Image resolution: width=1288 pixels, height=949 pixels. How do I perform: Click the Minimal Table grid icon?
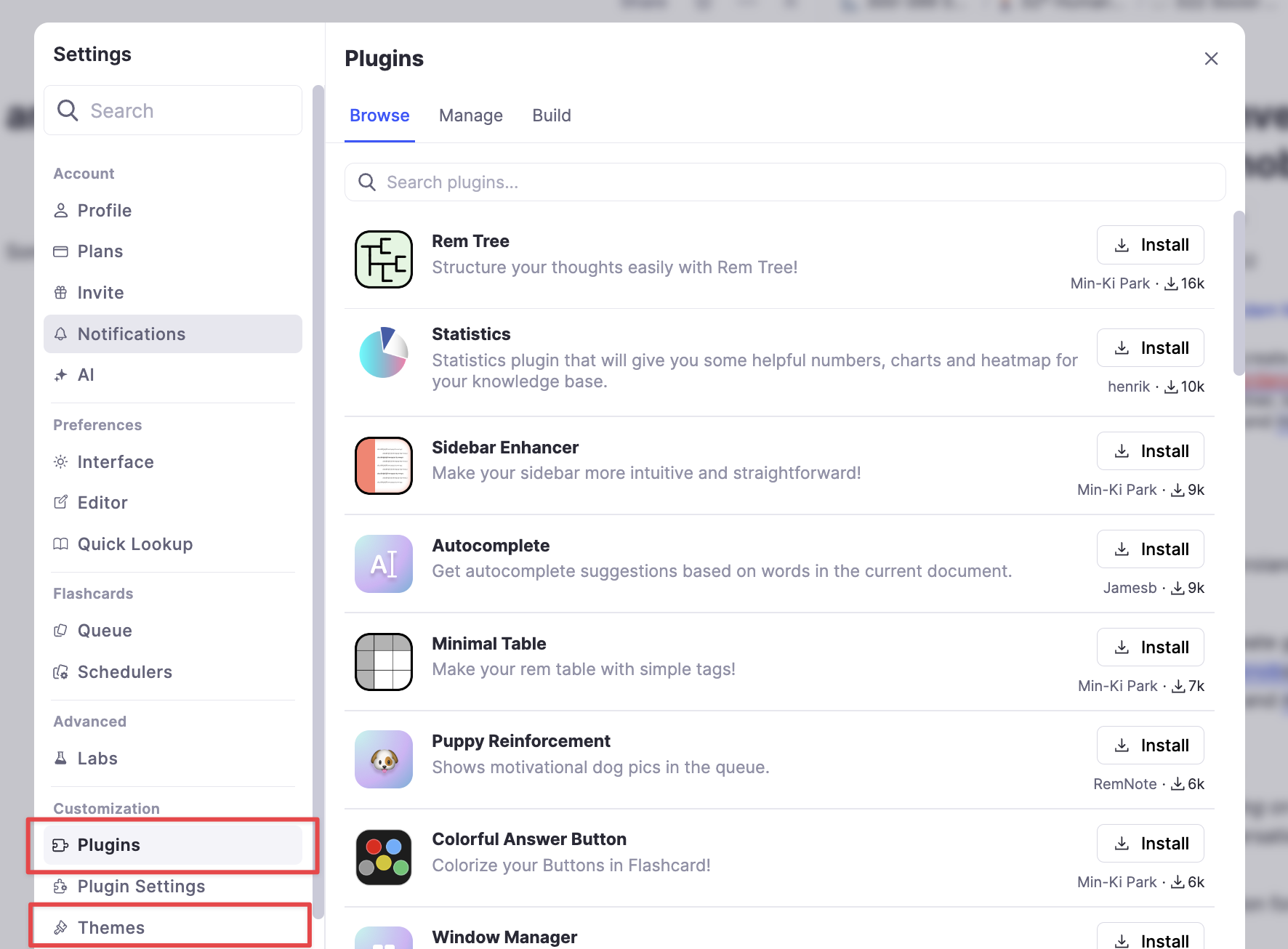384,662
